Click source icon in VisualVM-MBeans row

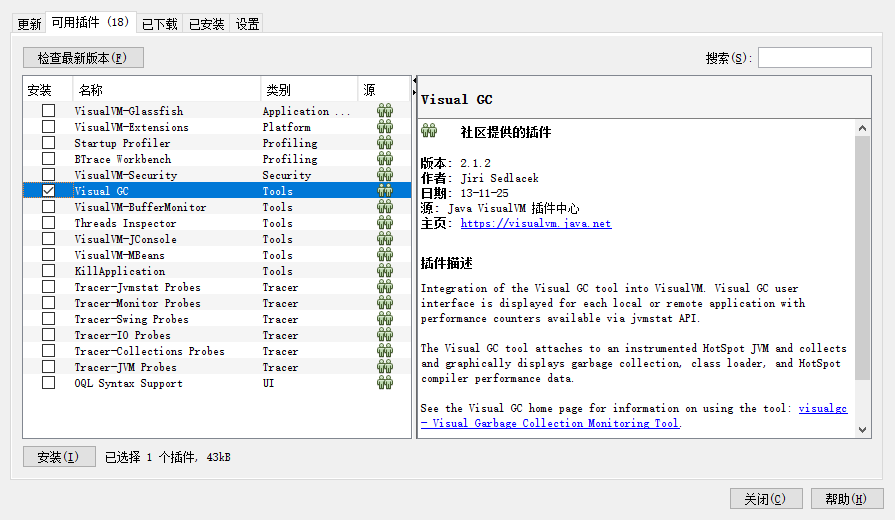coord(385,255)
